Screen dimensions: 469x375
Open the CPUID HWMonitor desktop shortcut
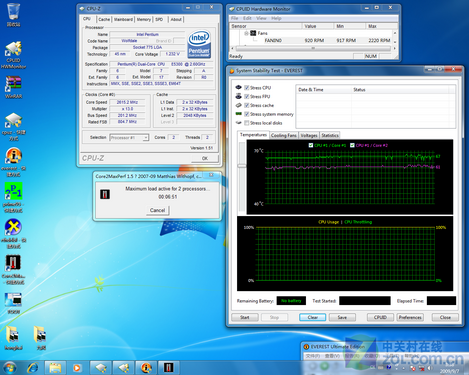[x=13, y=55]
